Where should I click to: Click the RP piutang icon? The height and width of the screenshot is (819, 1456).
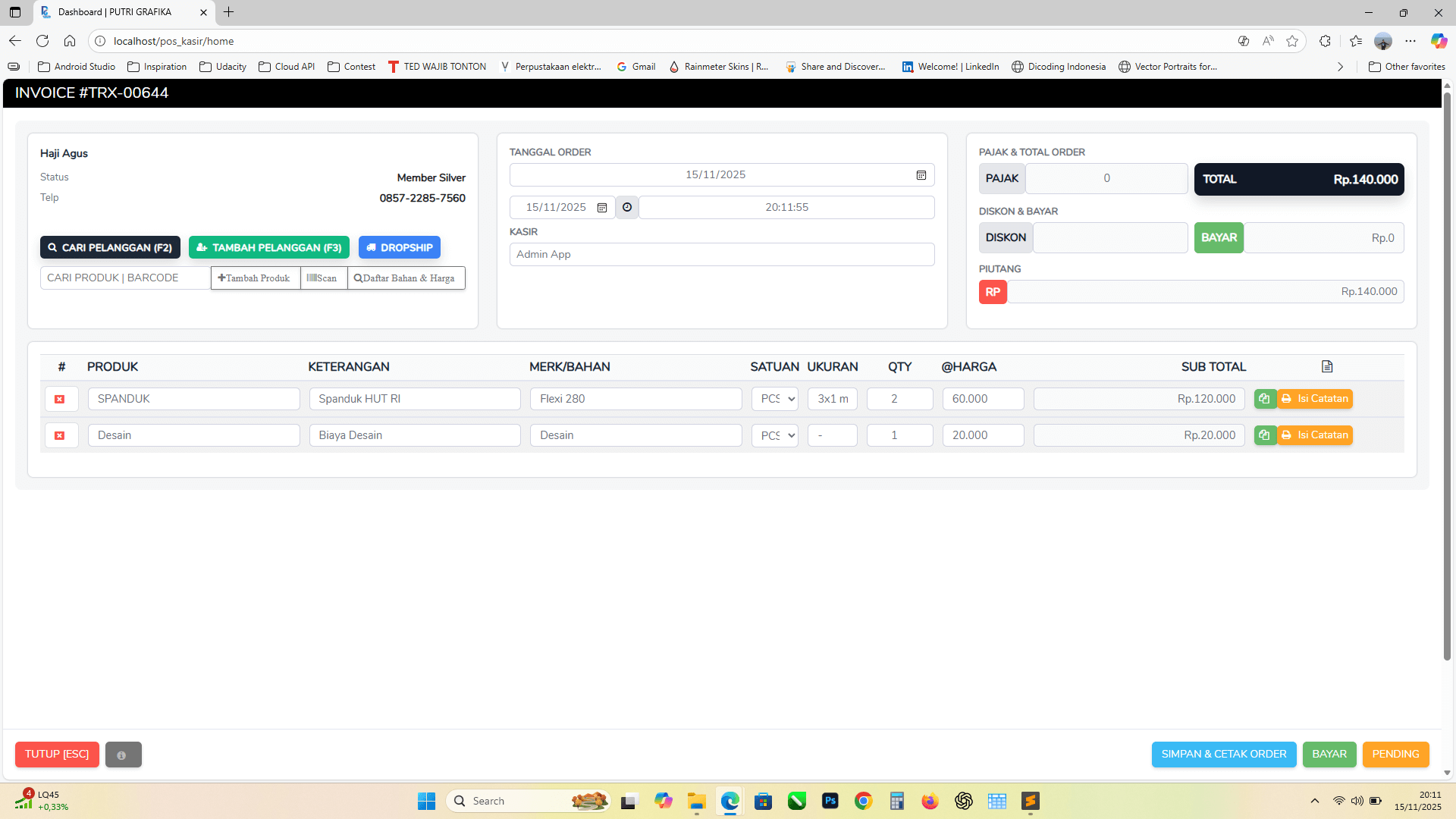pos(993,291)
